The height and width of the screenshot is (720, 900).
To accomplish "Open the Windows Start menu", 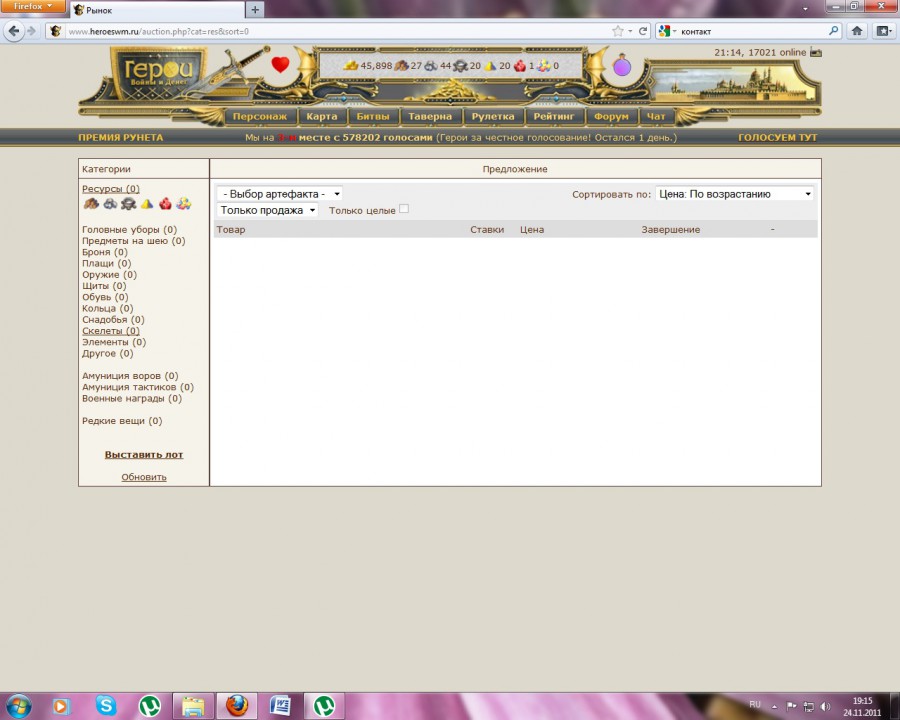I will point(19,706).
